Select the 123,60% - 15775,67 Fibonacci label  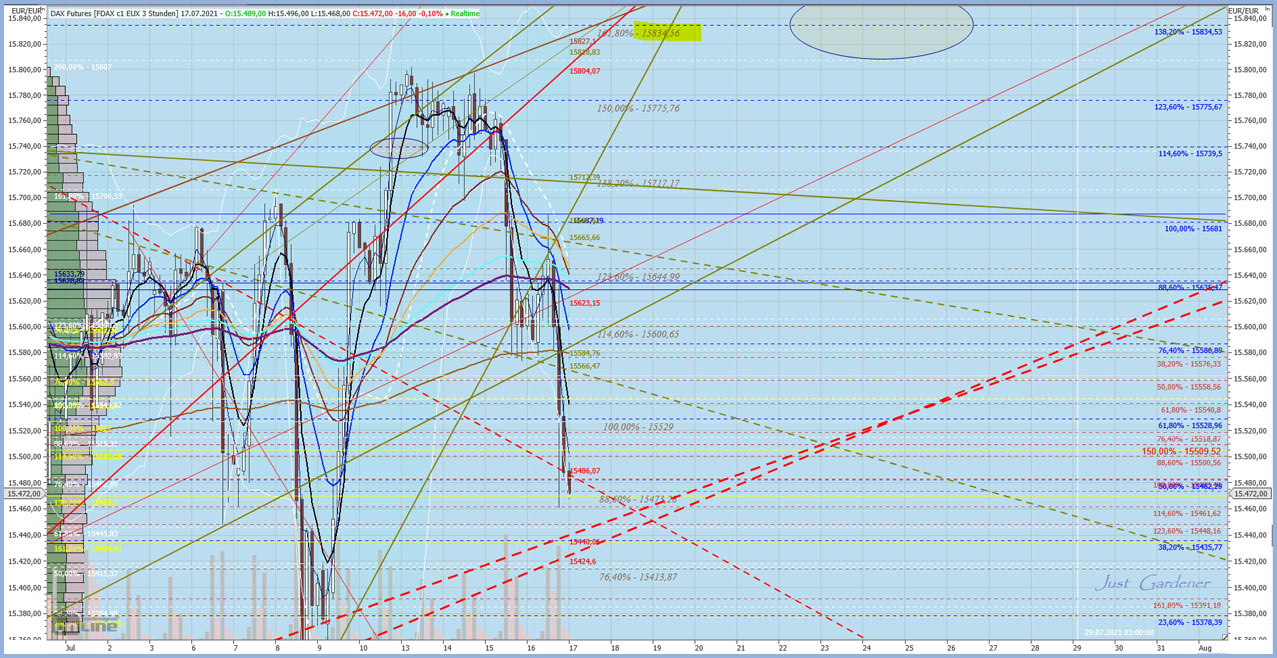coord(1189,107)
